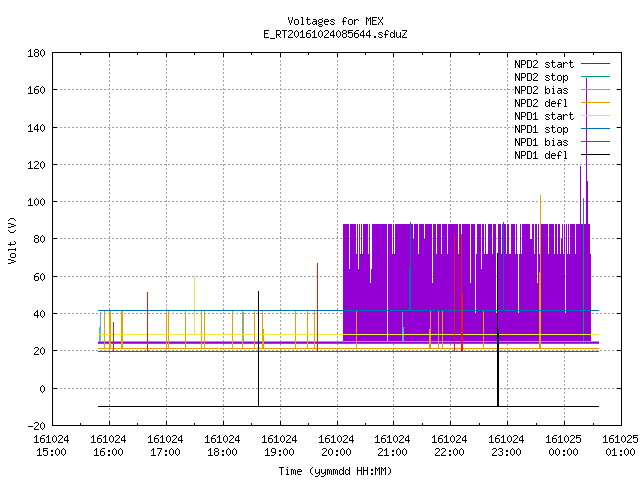640x480 pixels.
Task: Select the 'NPD2 bias' legend label
Action: click(x=541, y=90)
